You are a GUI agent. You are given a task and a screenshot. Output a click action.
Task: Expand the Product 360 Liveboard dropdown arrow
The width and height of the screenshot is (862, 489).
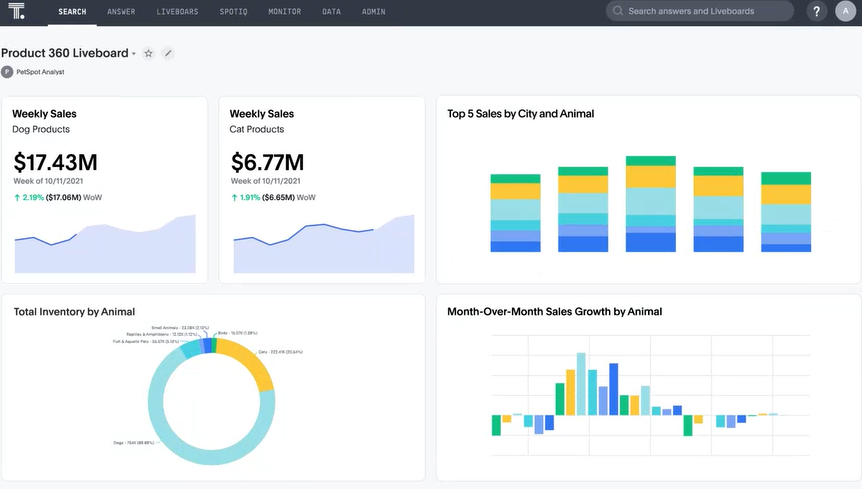[134, 54]
